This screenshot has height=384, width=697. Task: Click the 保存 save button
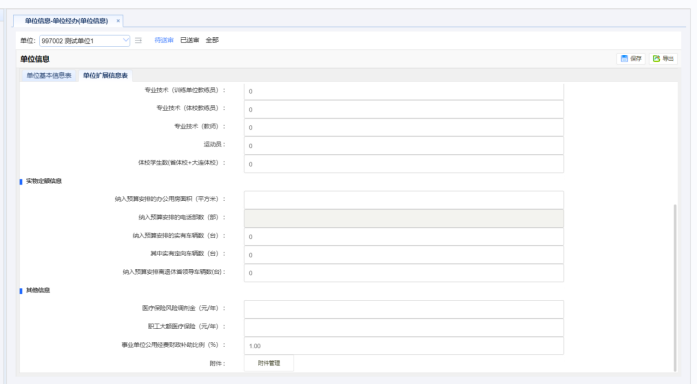pyautogui.click(x=631, y=58)
